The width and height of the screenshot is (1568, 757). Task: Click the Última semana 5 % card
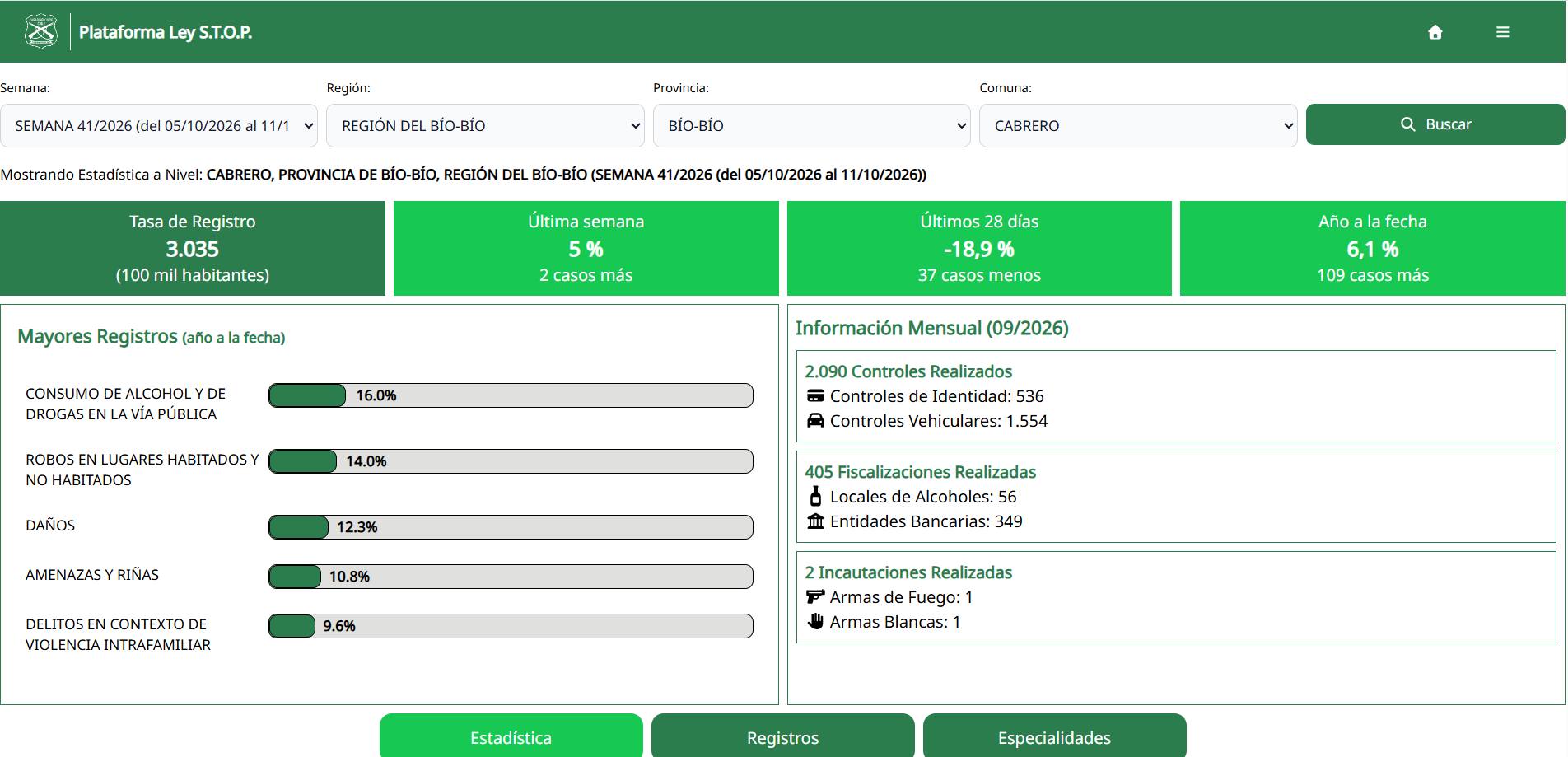click(586, 248)
